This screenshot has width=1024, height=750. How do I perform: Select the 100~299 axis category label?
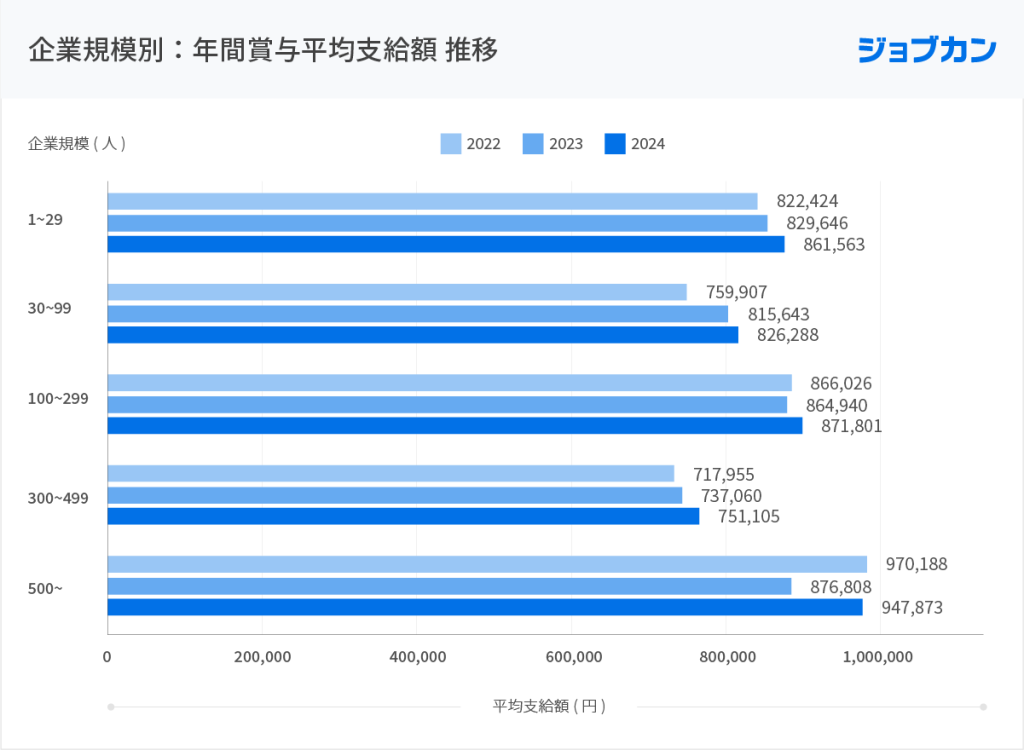click(58, 399)
